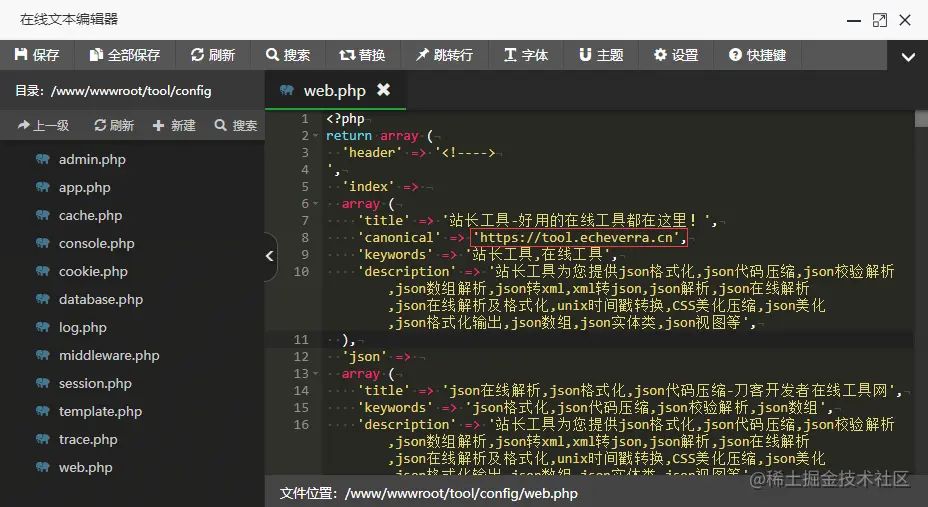Open the 快捷键 shortcuts help
The height and width of the screenshot is (507, 928).
coord(757,55)
